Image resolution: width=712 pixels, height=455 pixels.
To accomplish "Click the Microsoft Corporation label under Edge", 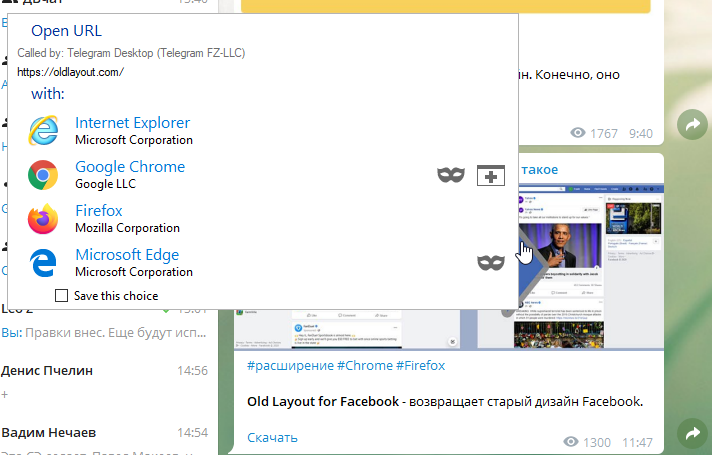I will [134, 272].
